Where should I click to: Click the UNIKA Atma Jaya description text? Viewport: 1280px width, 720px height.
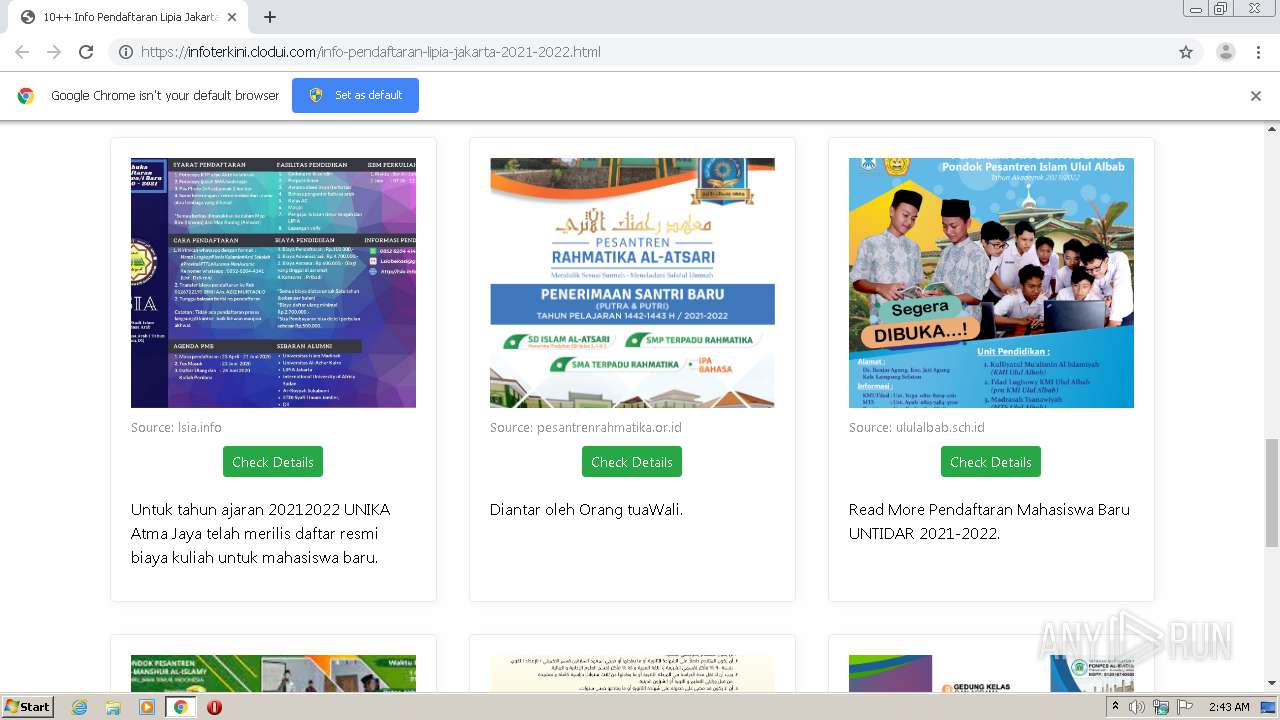tap(261, 533)
